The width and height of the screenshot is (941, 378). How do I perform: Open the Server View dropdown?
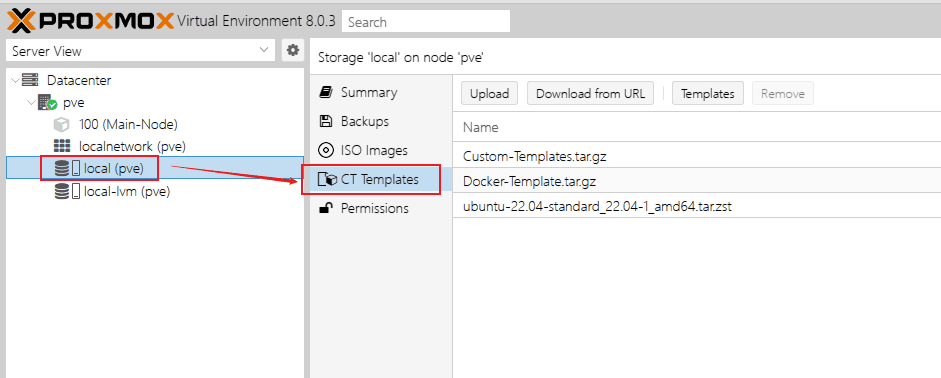pyautogui.click(x=140, y=51)
